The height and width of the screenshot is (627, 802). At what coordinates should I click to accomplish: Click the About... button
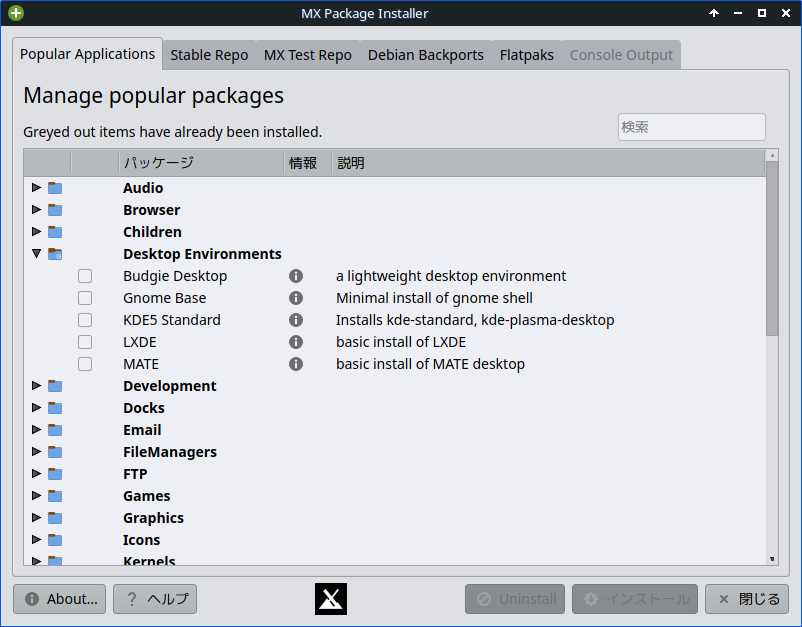tap(59, 599)
